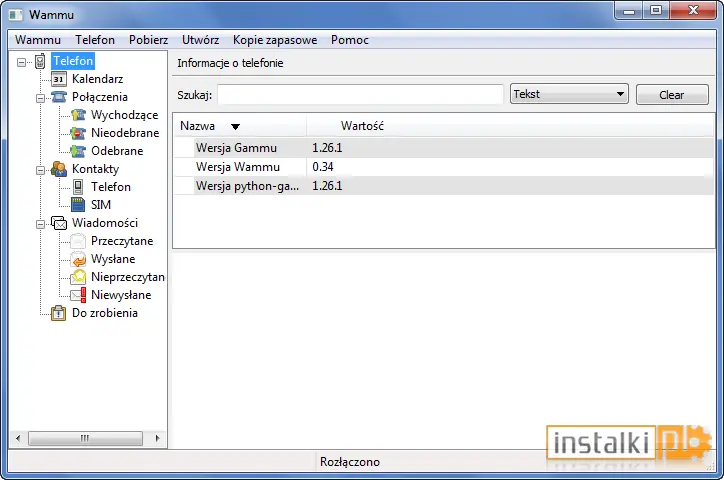
Task: Select the Kontakty tree item label
Action: (x=96, y=169)
